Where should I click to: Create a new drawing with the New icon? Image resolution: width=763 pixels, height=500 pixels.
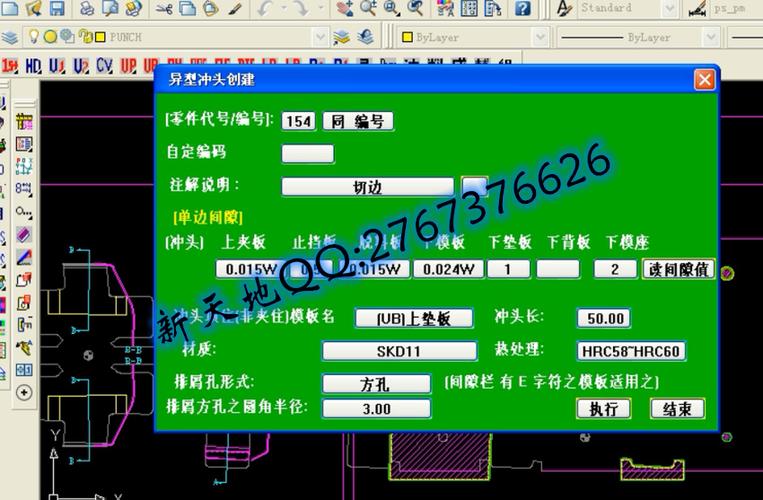(9, 7)
